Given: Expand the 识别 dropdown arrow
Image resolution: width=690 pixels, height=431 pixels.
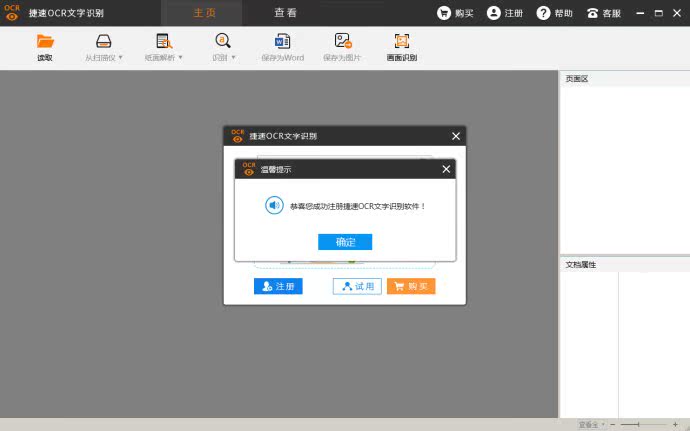Looking at the screenshot, I should click(234, 57).
